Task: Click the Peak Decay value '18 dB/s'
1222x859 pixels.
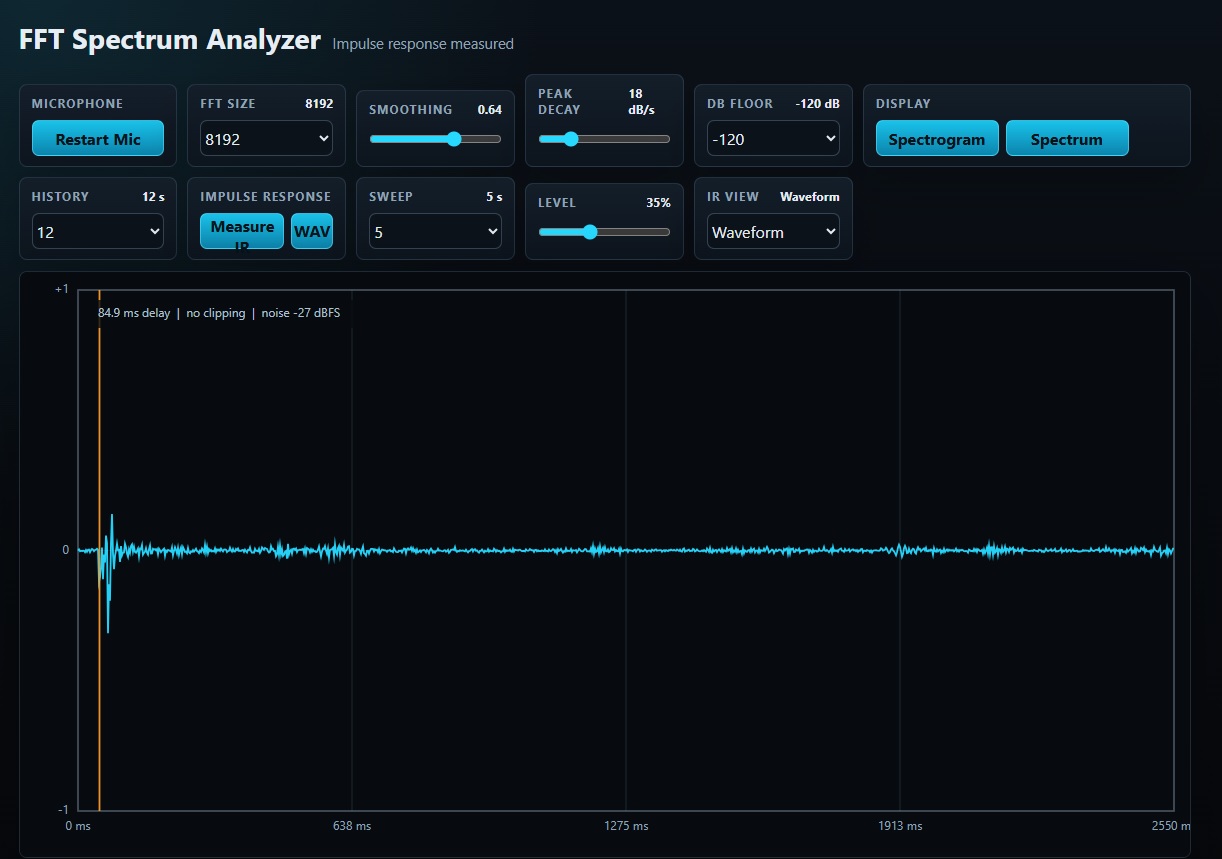Action: click(x=641, y=102)
